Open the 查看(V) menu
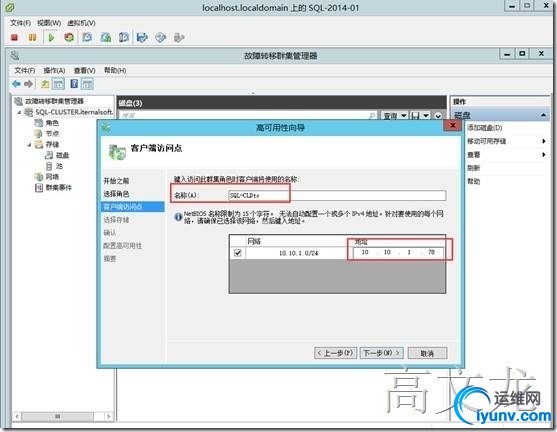This screenshot has width=557, height=432. coord(85,70)
